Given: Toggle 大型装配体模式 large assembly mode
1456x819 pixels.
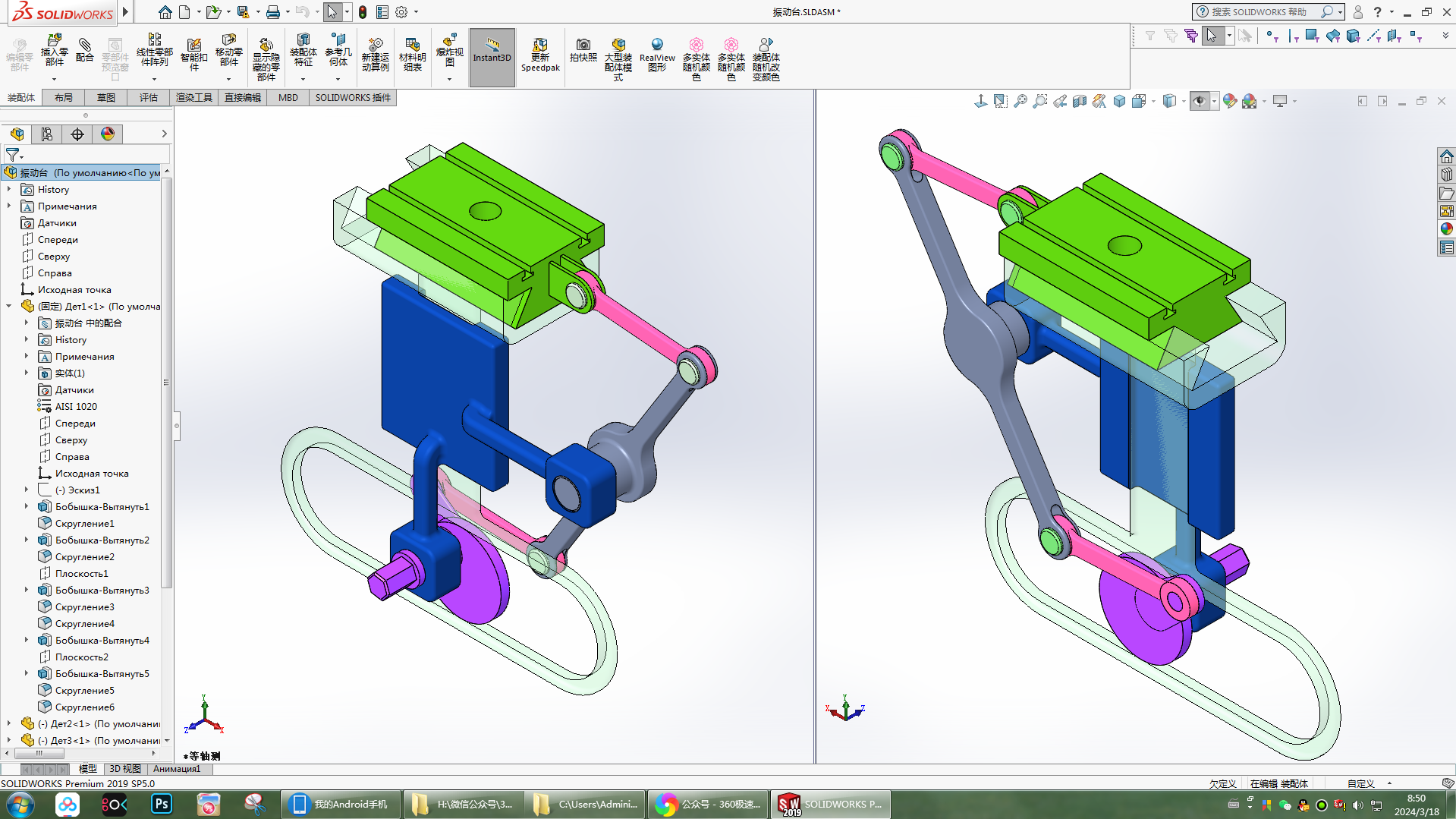Looking at the screenshot, I should [x=618, y=59].
